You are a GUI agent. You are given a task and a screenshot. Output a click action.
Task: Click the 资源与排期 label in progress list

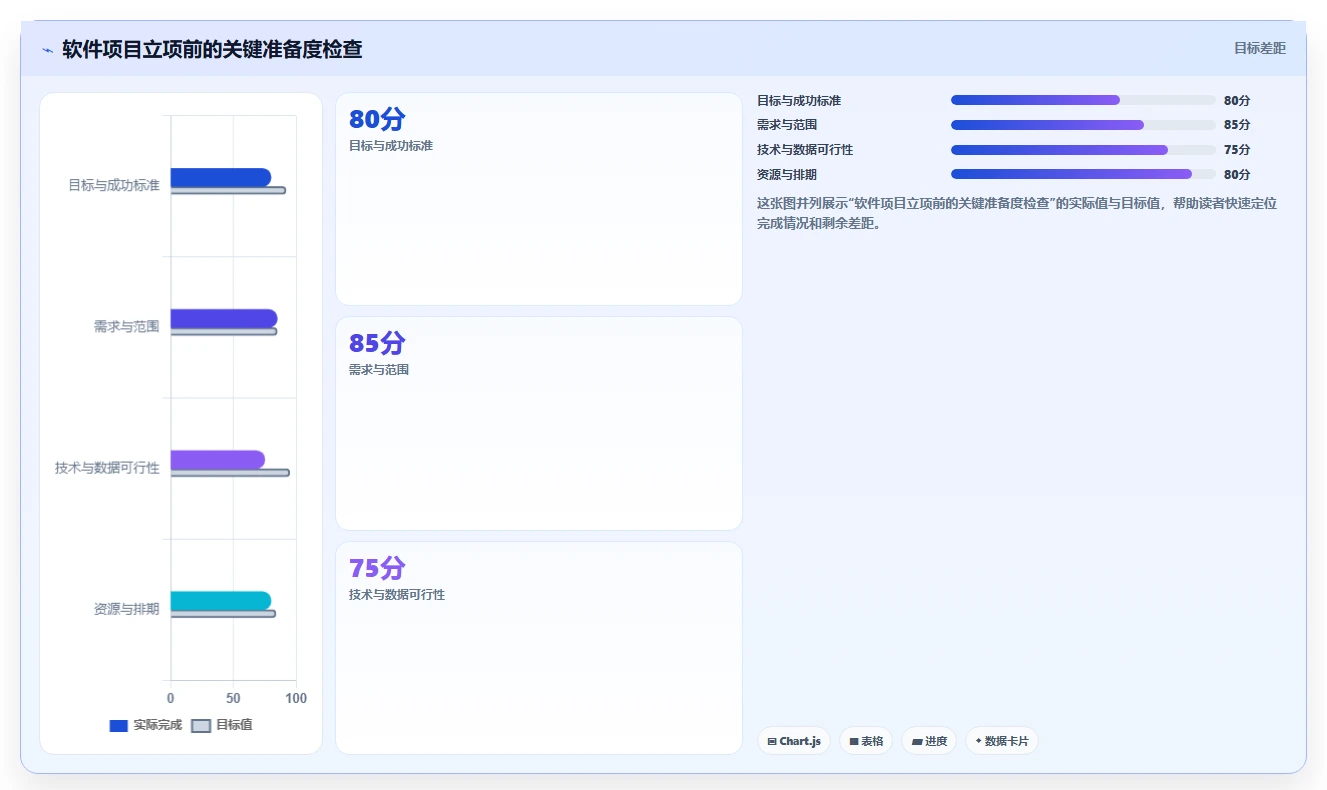787,174
